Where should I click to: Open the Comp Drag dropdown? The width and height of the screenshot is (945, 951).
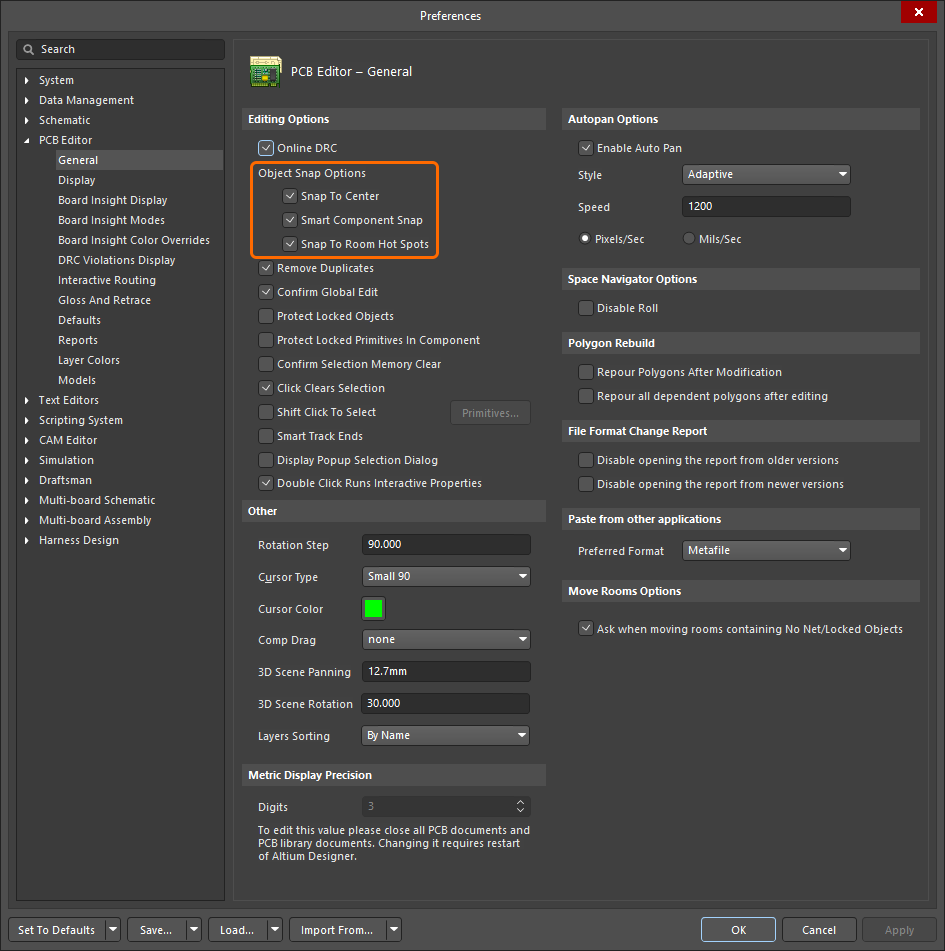click(x=446, y=639)
